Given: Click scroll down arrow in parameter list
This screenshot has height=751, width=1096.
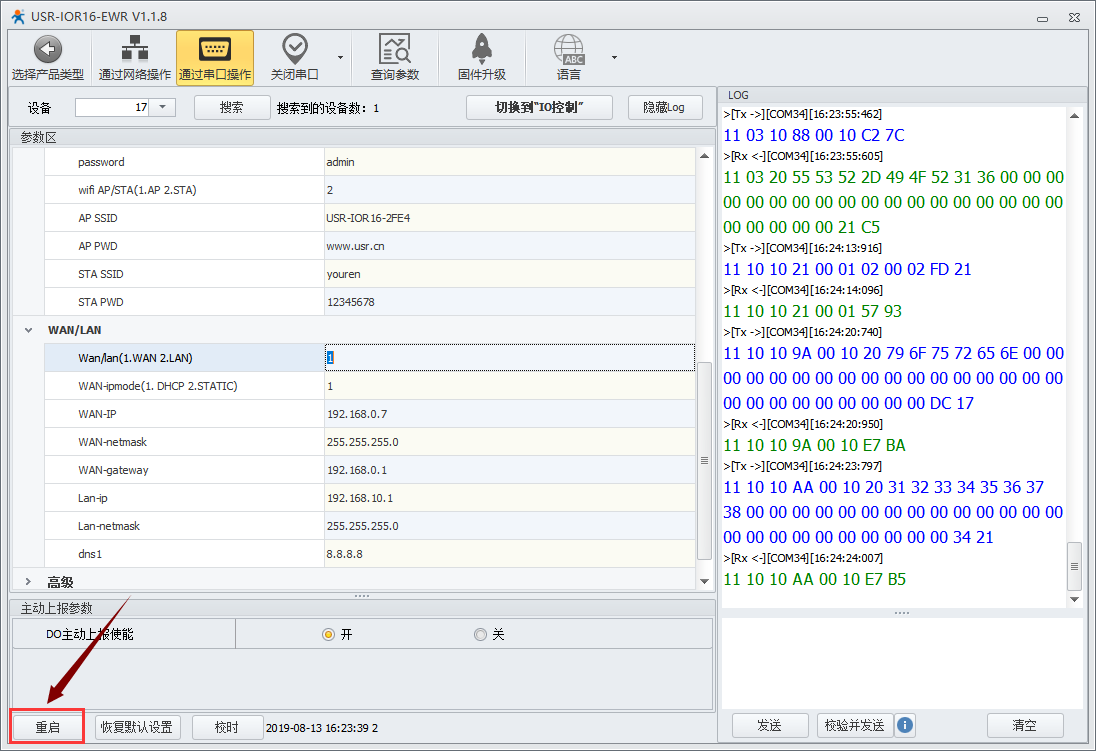Looking at the screenshot, I should [x=704, y=581].
